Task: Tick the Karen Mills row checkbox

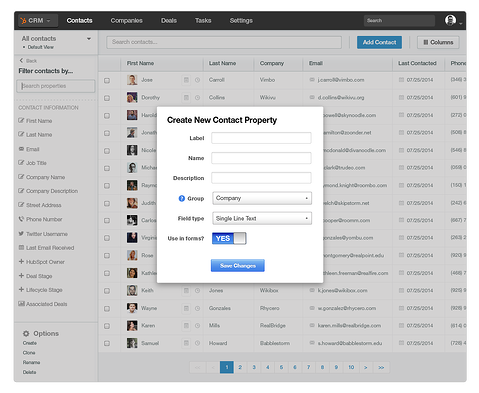Action: pyautogui.click(x=107, y=326)
